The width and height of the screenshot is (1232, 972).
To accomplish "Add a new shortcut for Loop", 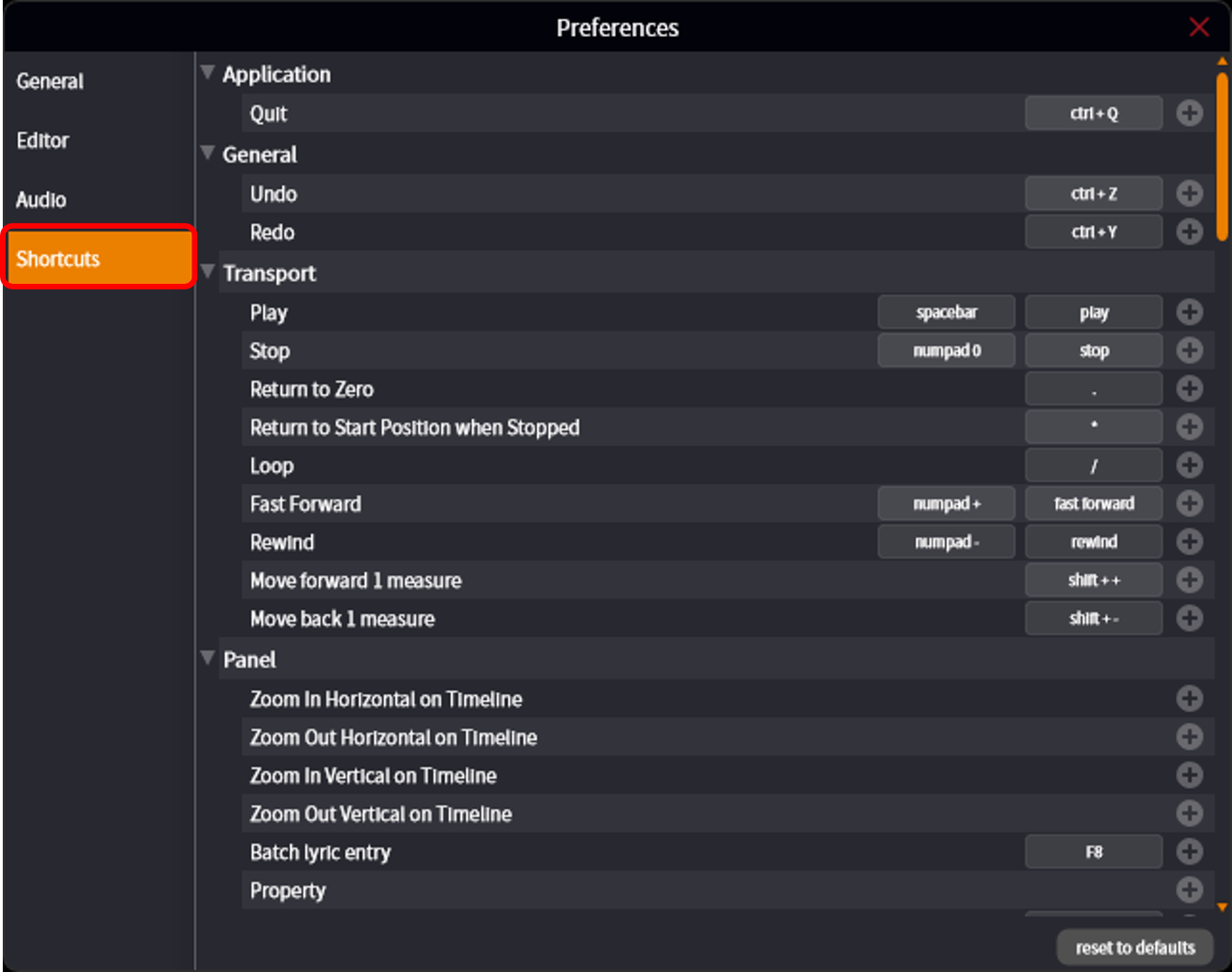I will tap(1190, 466).
